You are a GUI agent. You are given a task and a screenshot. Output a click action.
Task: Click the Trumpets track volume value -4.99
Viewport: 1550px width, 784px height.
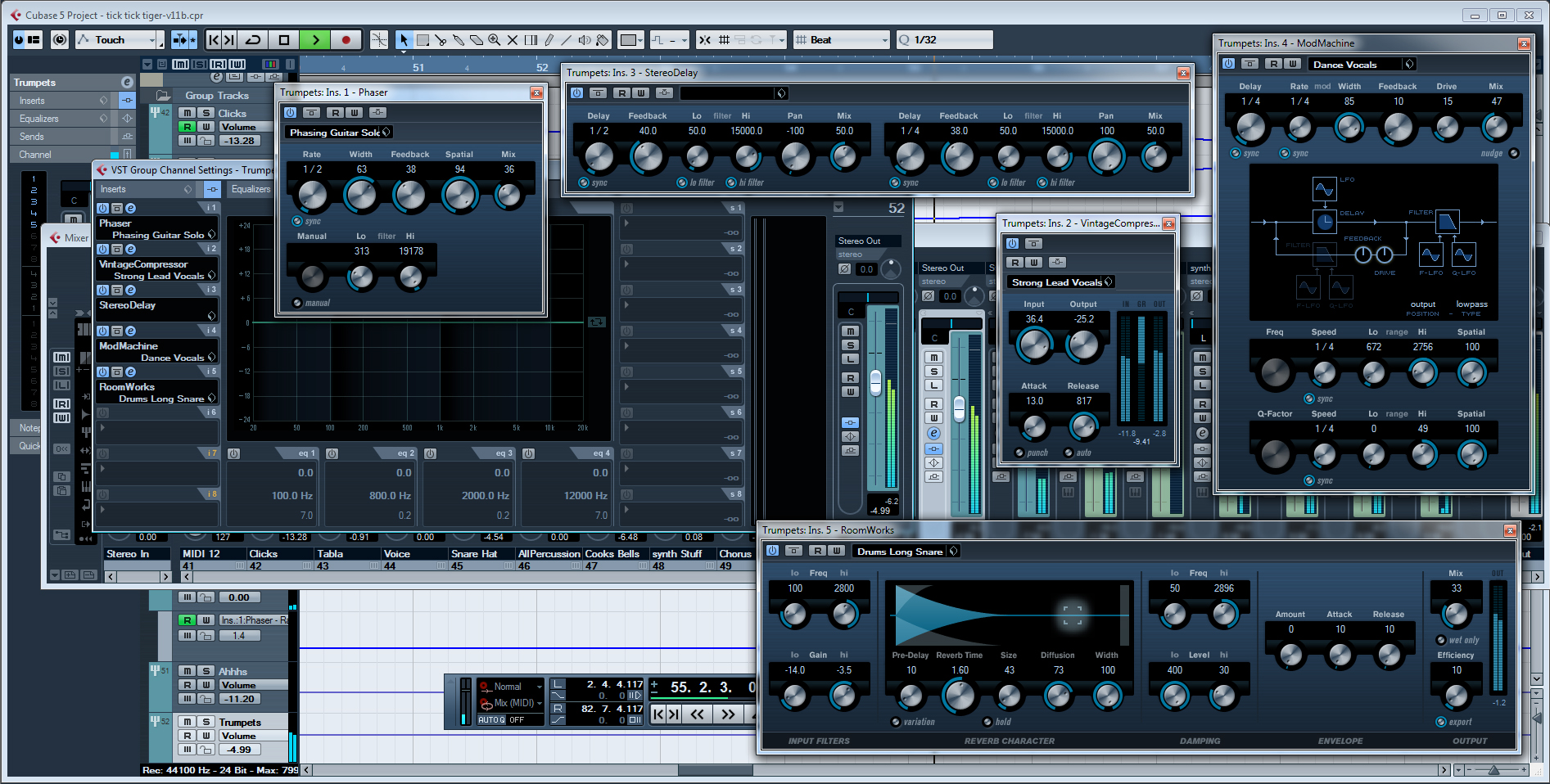tap(239, 749)
